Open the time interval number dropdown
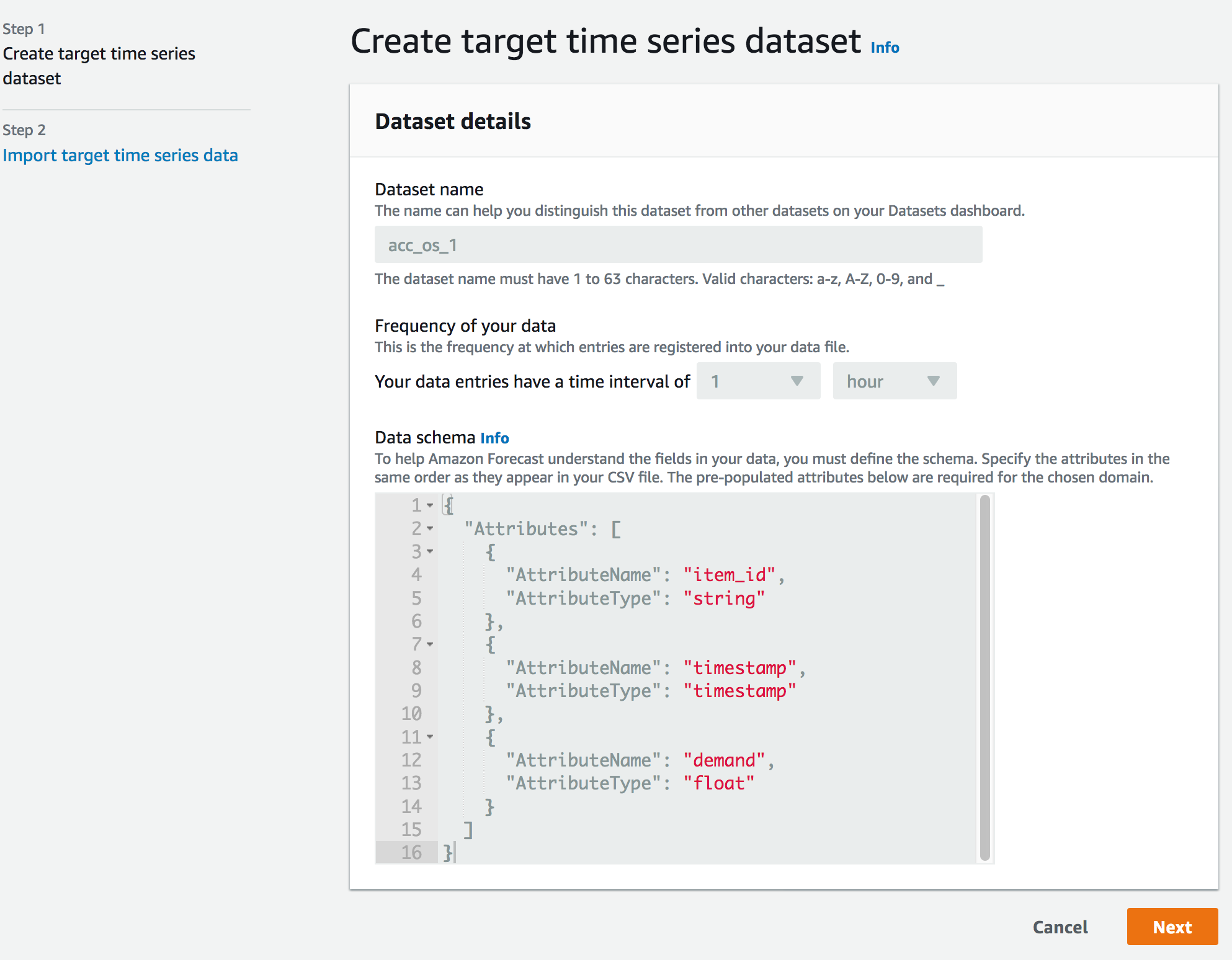The height and width of the screenshot is (960, 1232). tap(758, 381)
